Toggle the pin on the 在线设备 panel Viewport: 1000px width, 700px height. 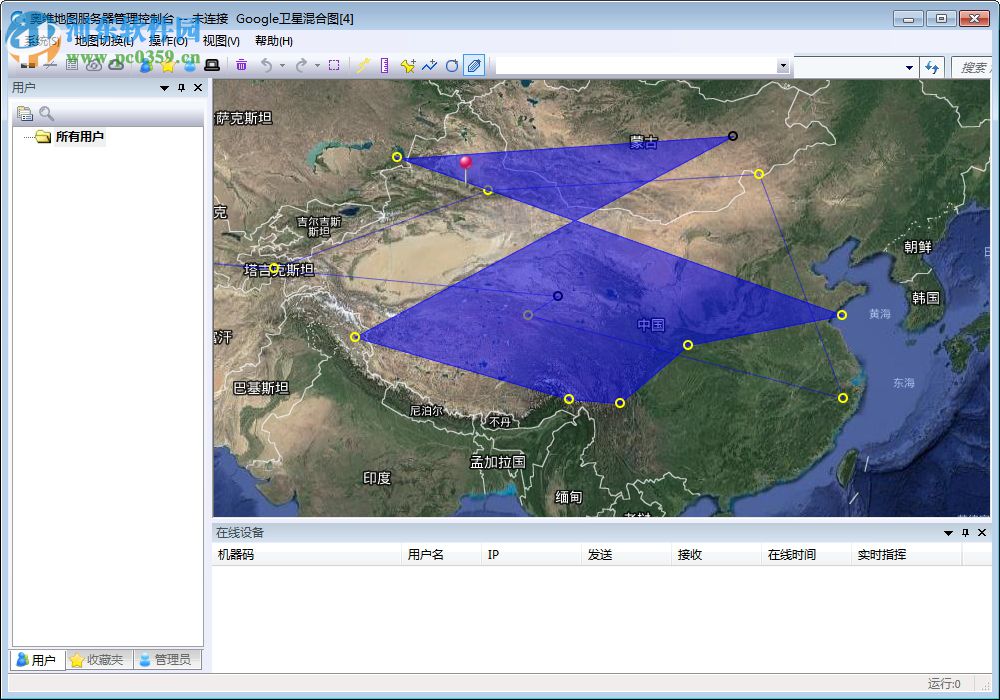point(963,532)
